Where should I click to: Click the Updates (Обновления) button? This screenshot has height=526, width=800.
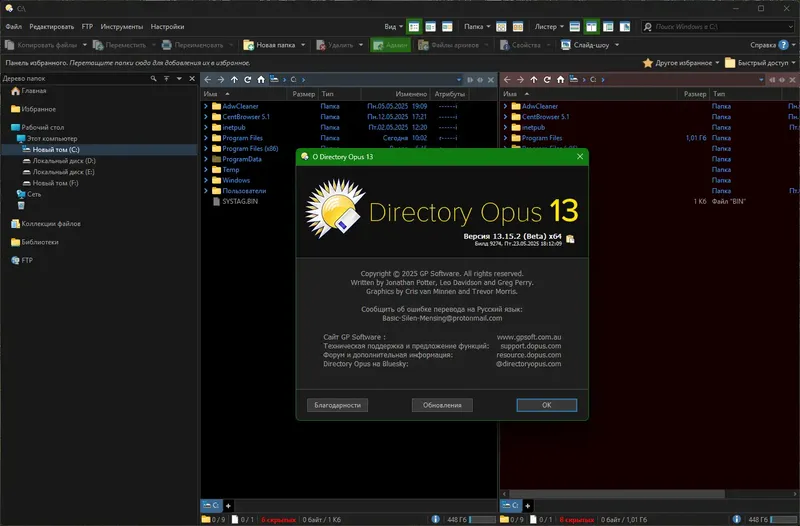point(442,405)
